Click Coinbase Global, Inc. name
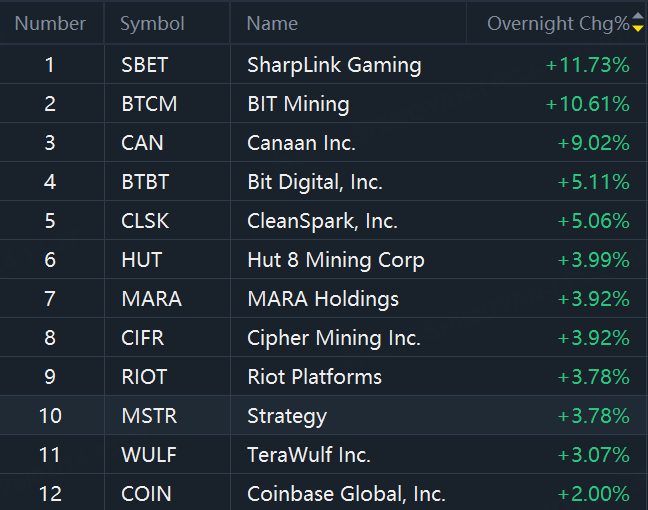Viewport: 648px width, 510px height. point(346,494)
